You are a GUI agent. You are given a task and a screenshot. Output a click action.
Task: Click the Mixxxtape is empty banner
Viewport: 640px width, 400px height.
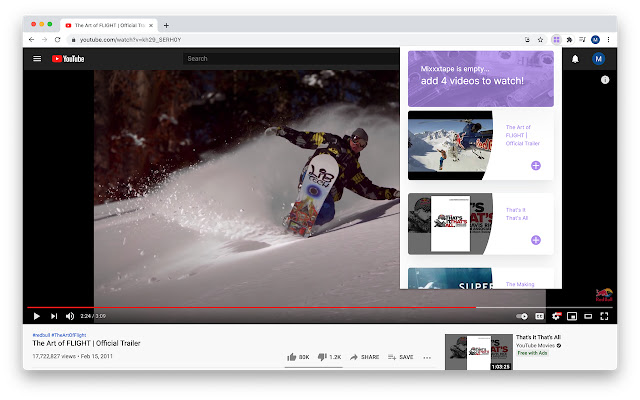(481, 79)
